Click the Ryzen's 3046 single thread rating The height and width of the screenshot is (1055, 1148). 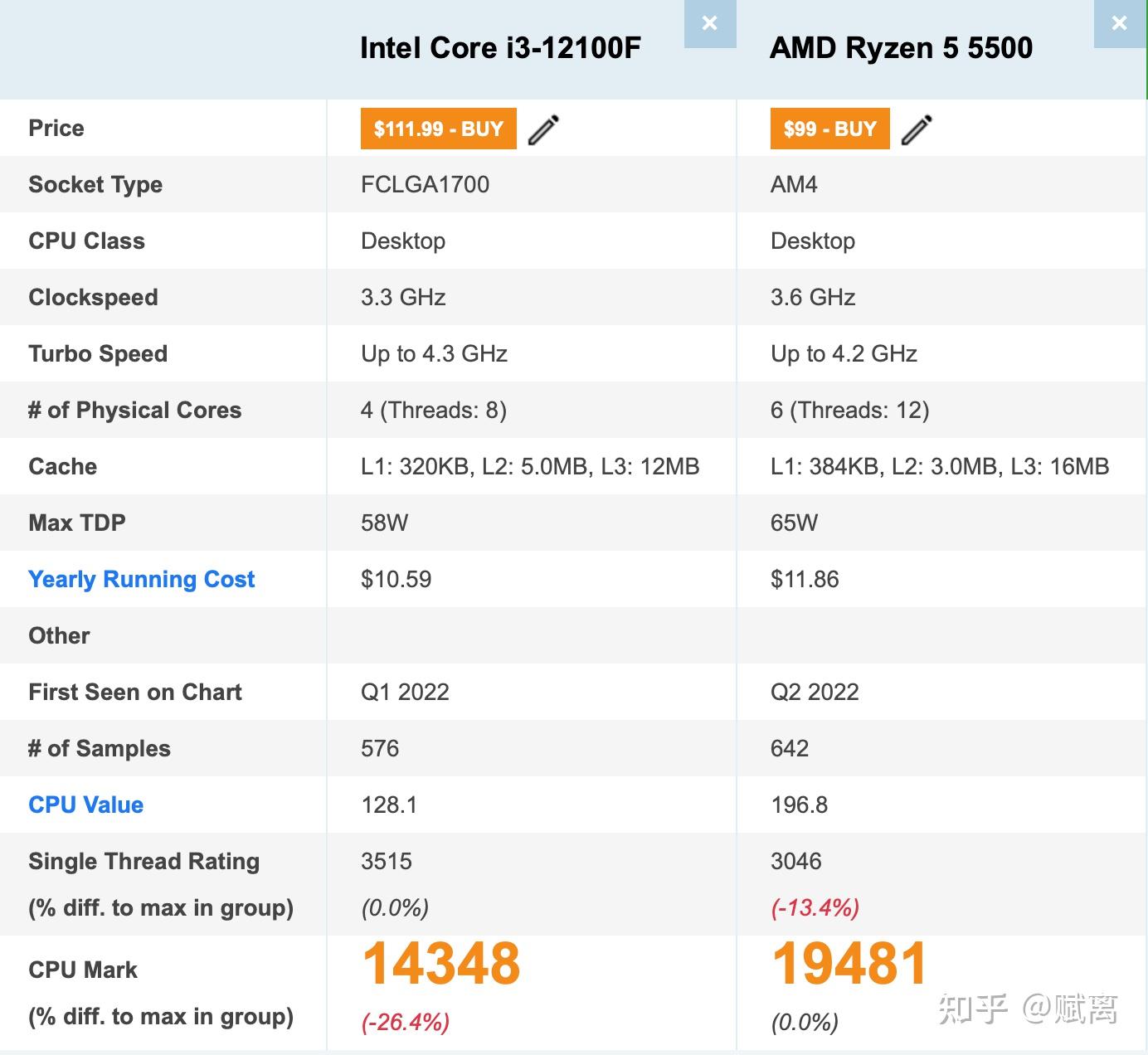pos(795,861)
